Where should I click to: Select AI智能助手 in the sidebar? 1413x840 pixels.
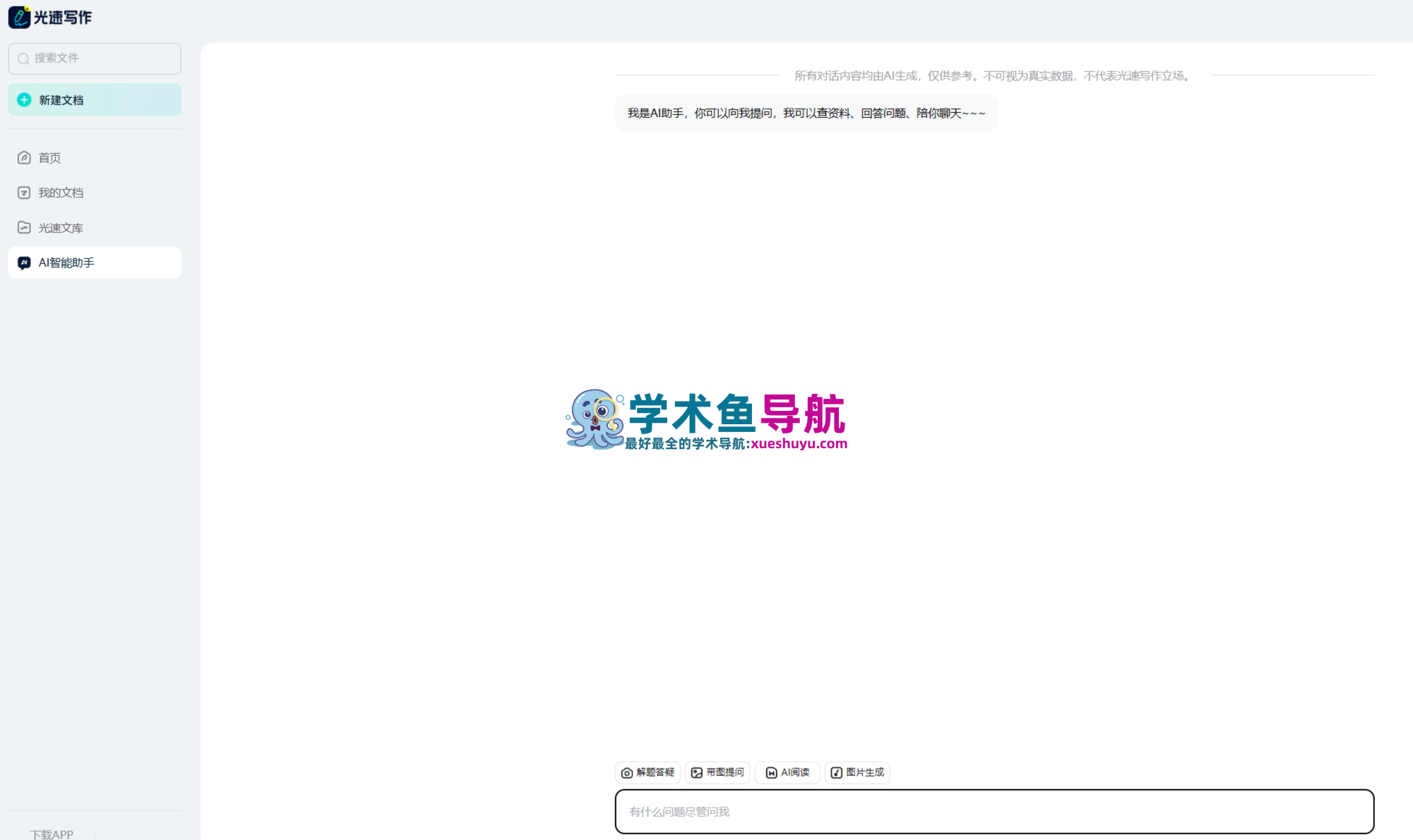pyautogui.click(x=95, y=263)
